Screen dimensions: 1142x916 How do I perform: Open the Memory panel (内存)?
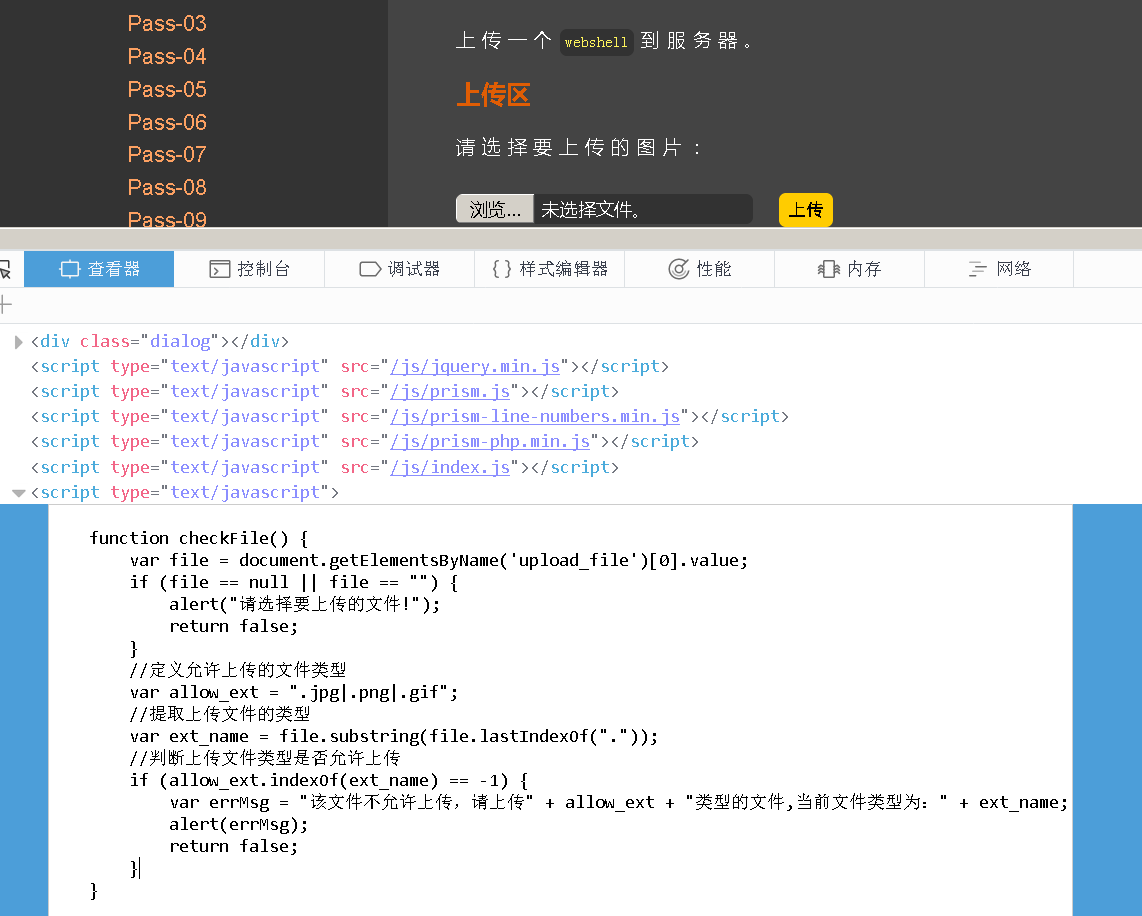coord(849,268)
